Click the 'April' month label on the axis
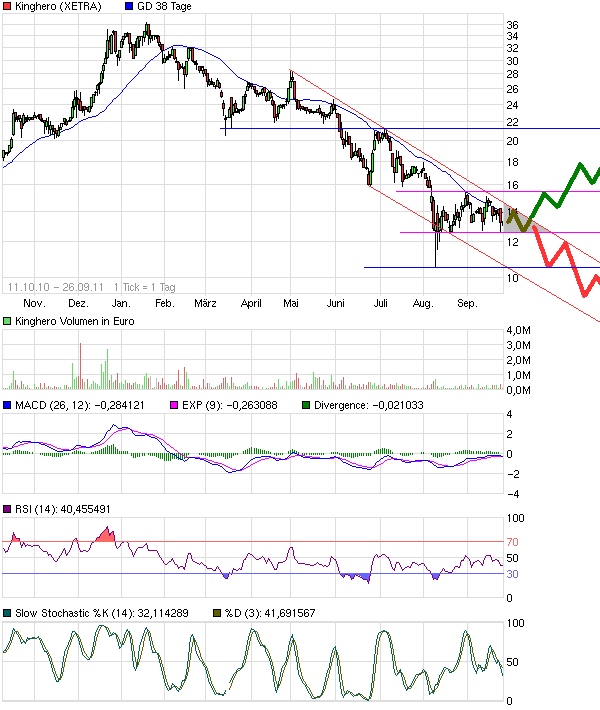The width and height of the screenshot is (600, 710). pos(251,303)
